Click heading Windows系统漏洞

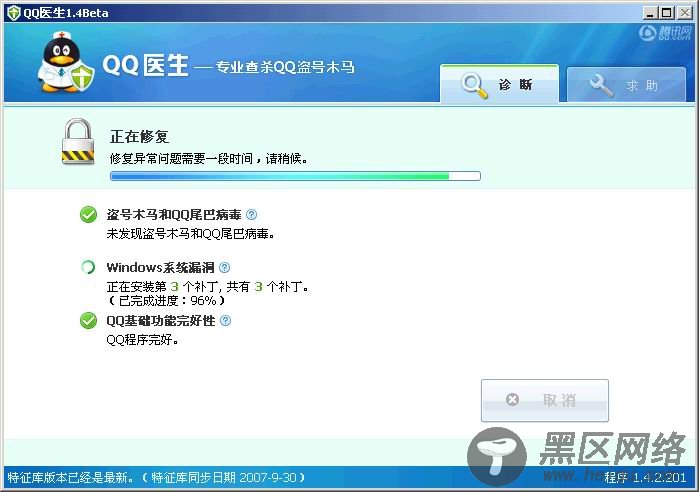(160, 267)
